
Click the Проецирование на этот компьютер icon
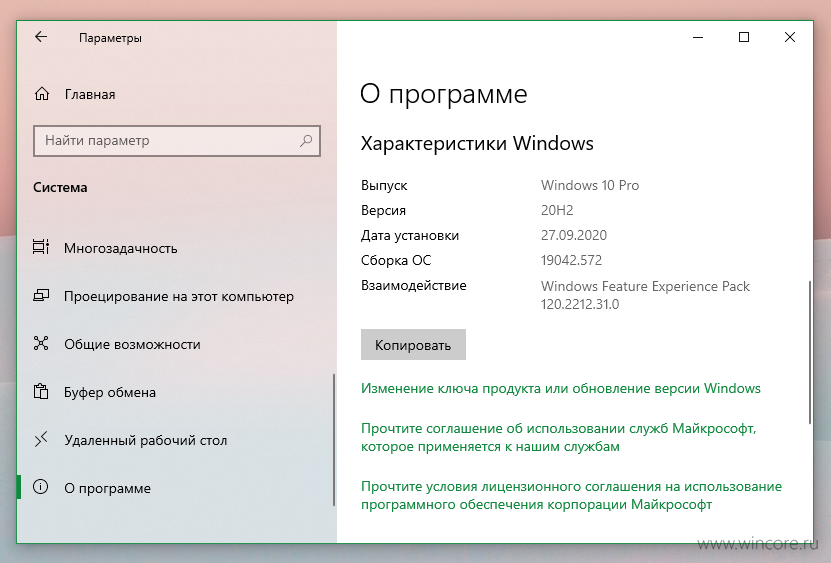[x=41, y=296]
